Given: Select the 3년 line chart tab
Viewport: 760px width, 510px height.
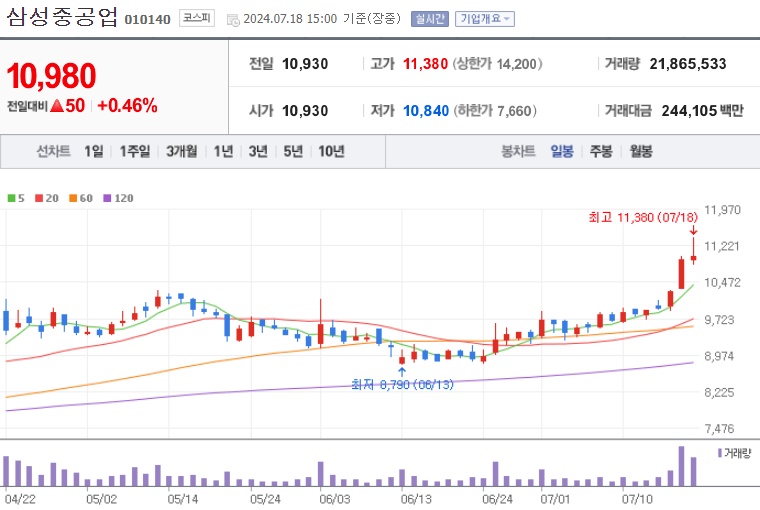Looking at the screenshot, I should coord(258,151).
